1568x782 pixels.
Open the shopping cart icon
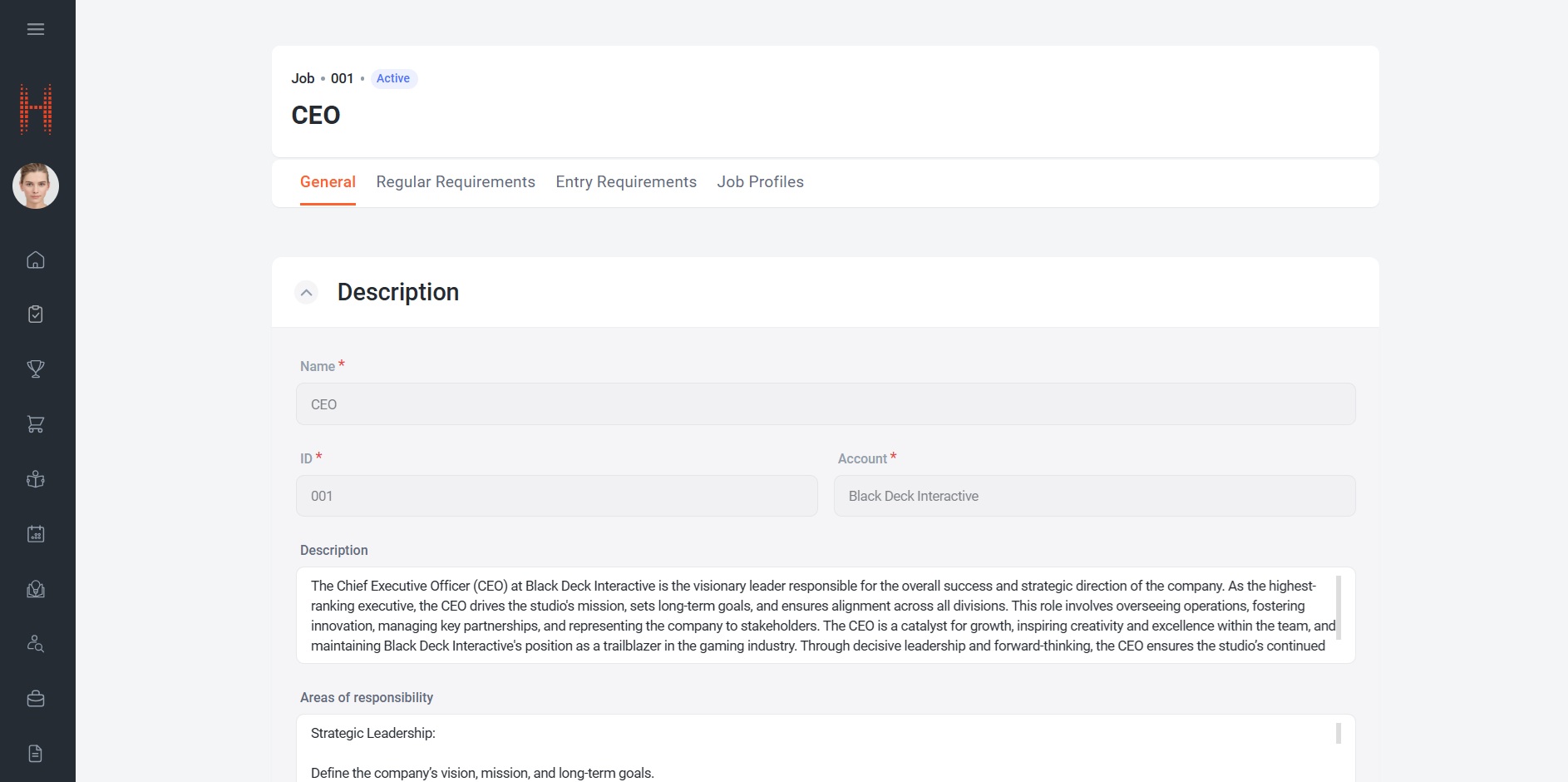click(x=36, y=424)
